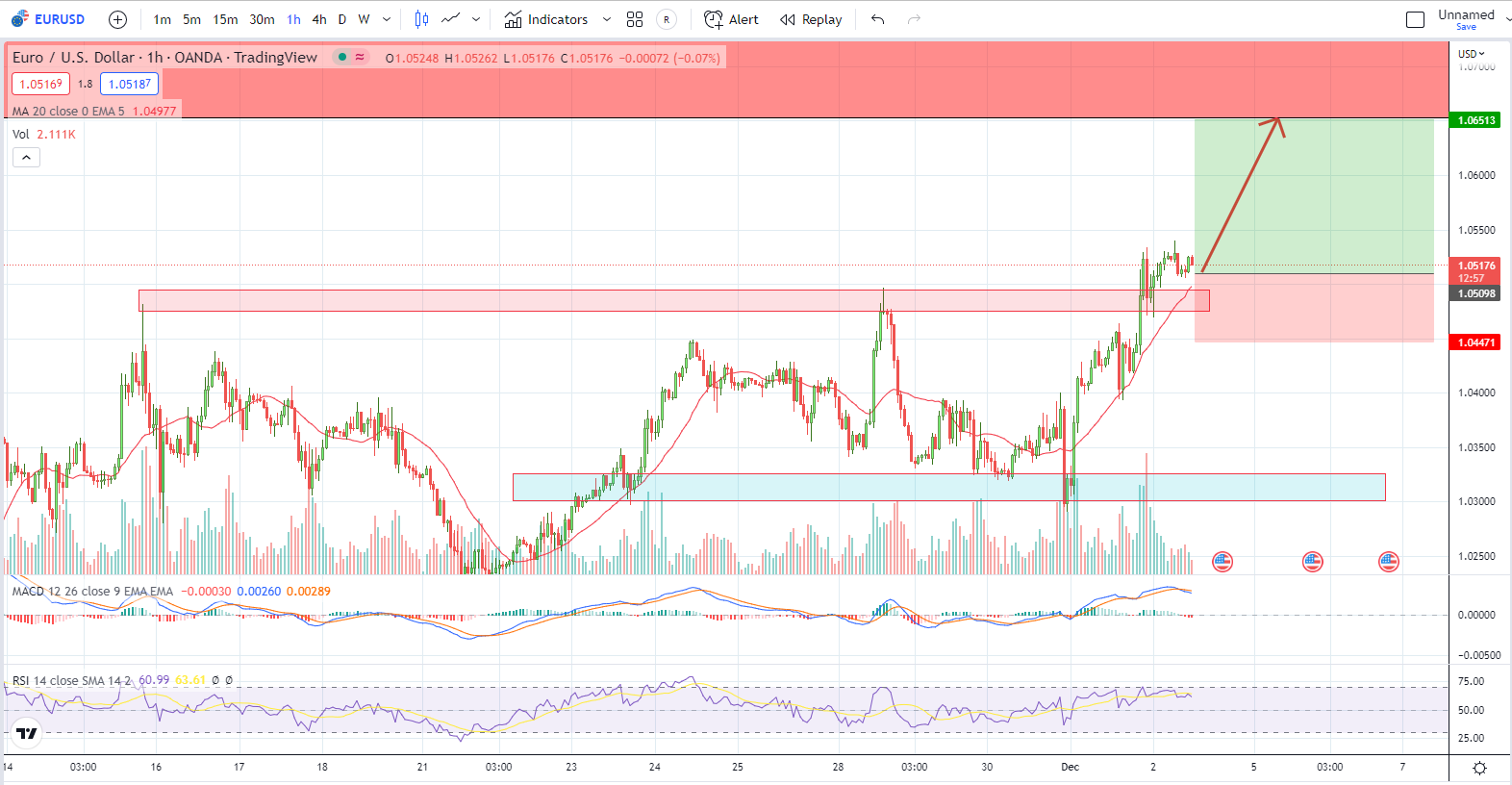Click the sell price 1.05169 button
Viewport: 1512px width, 785px height.
[40, 84]
